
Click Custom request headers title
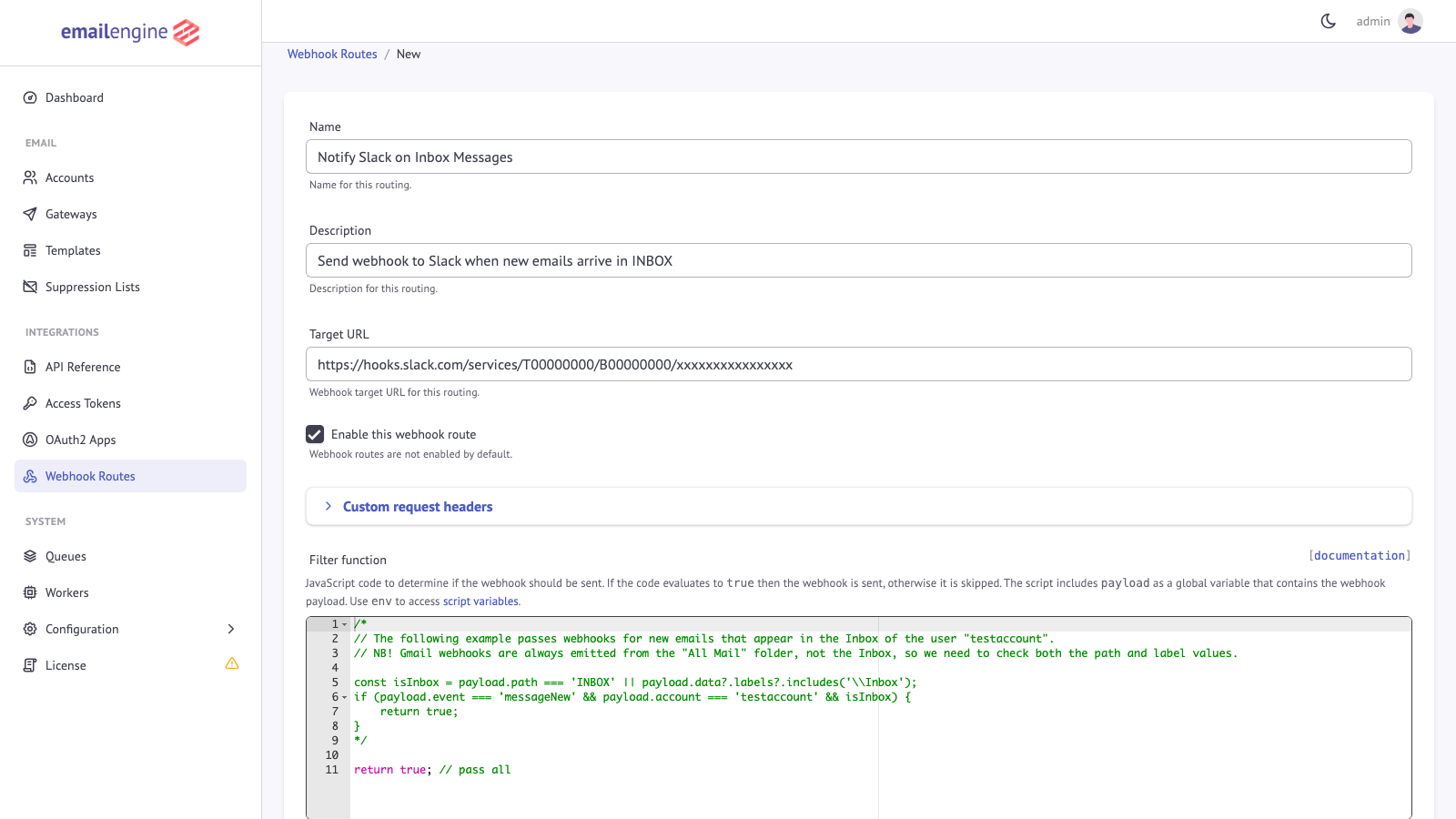coord(418,507)
